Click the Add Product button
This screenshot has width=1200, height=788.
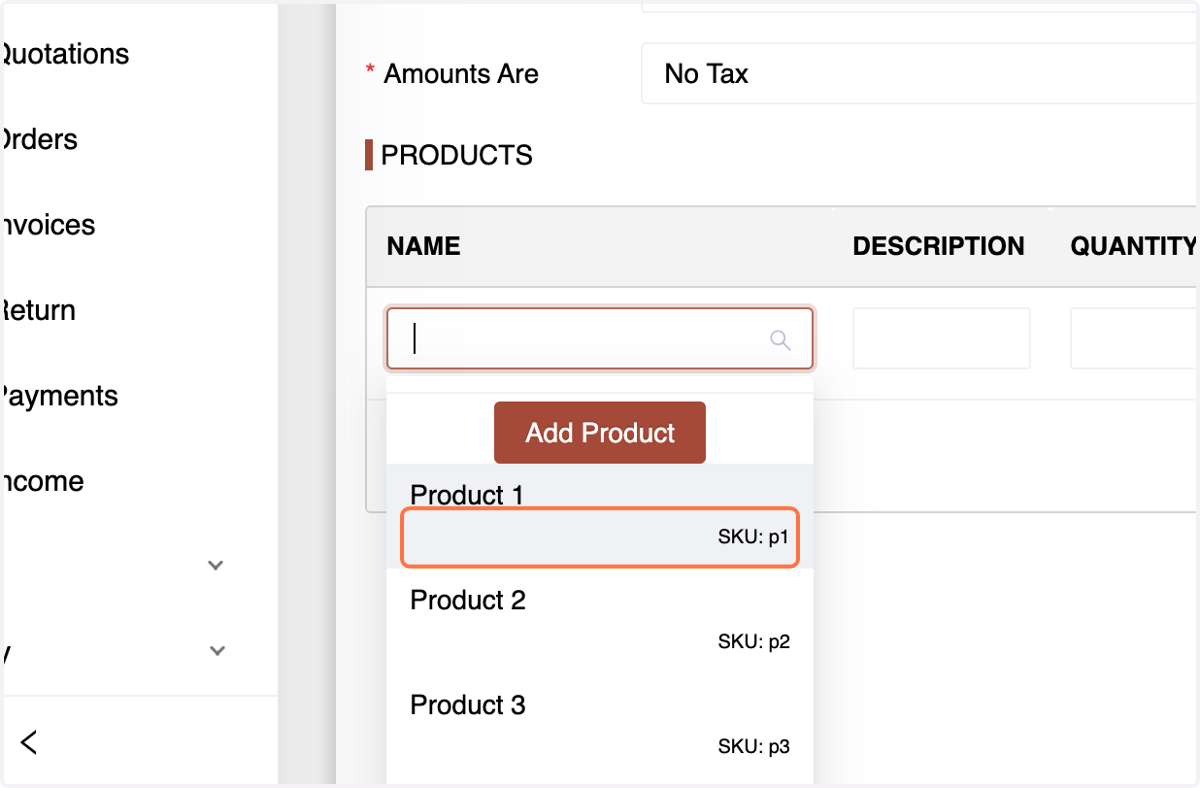pos(600,433)
